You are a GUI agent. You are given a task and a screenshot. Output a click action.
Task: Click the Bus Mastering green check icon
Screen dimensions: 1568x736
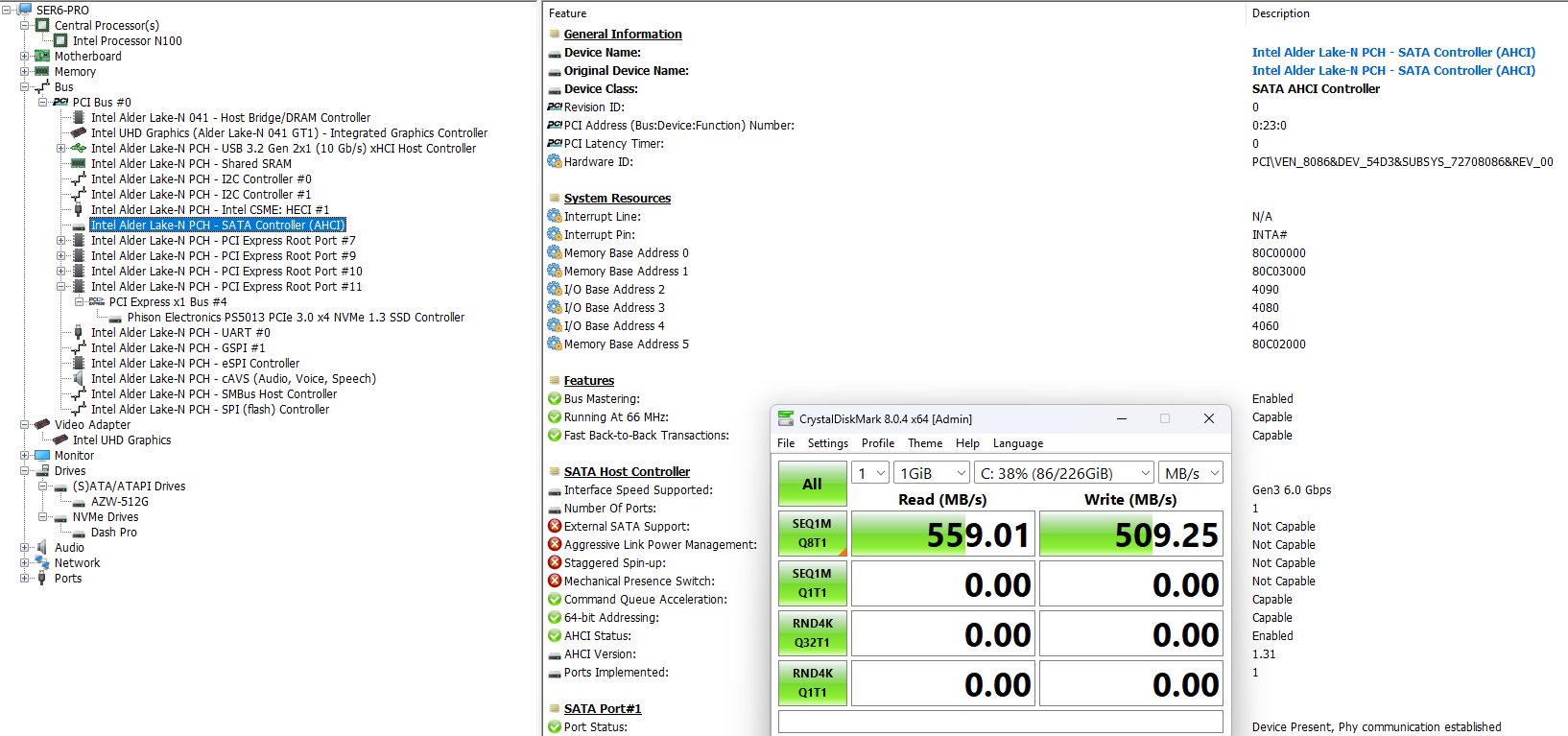555,398
